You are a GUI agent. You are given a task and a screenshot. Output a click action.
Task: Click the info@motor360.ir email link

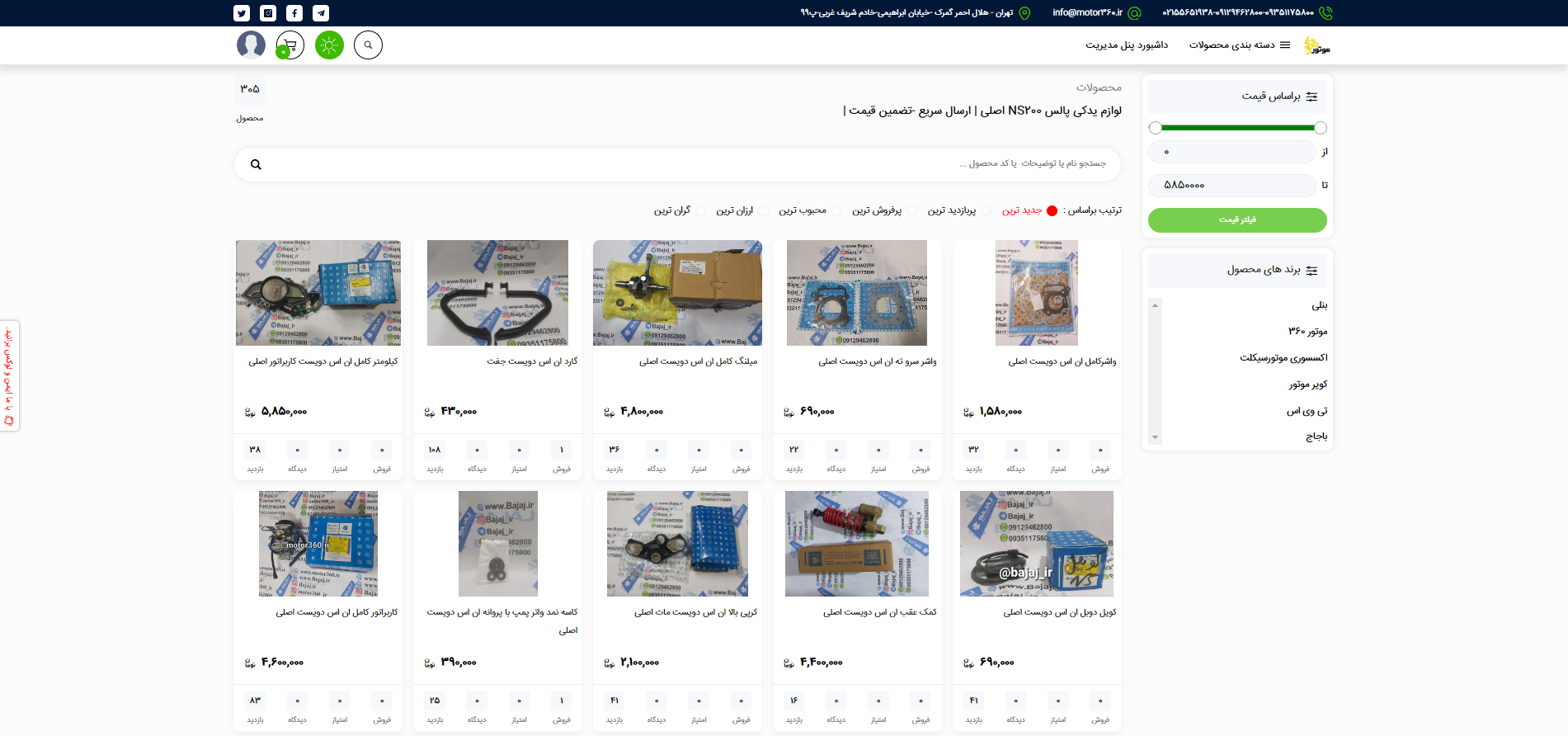[1087, 13]
